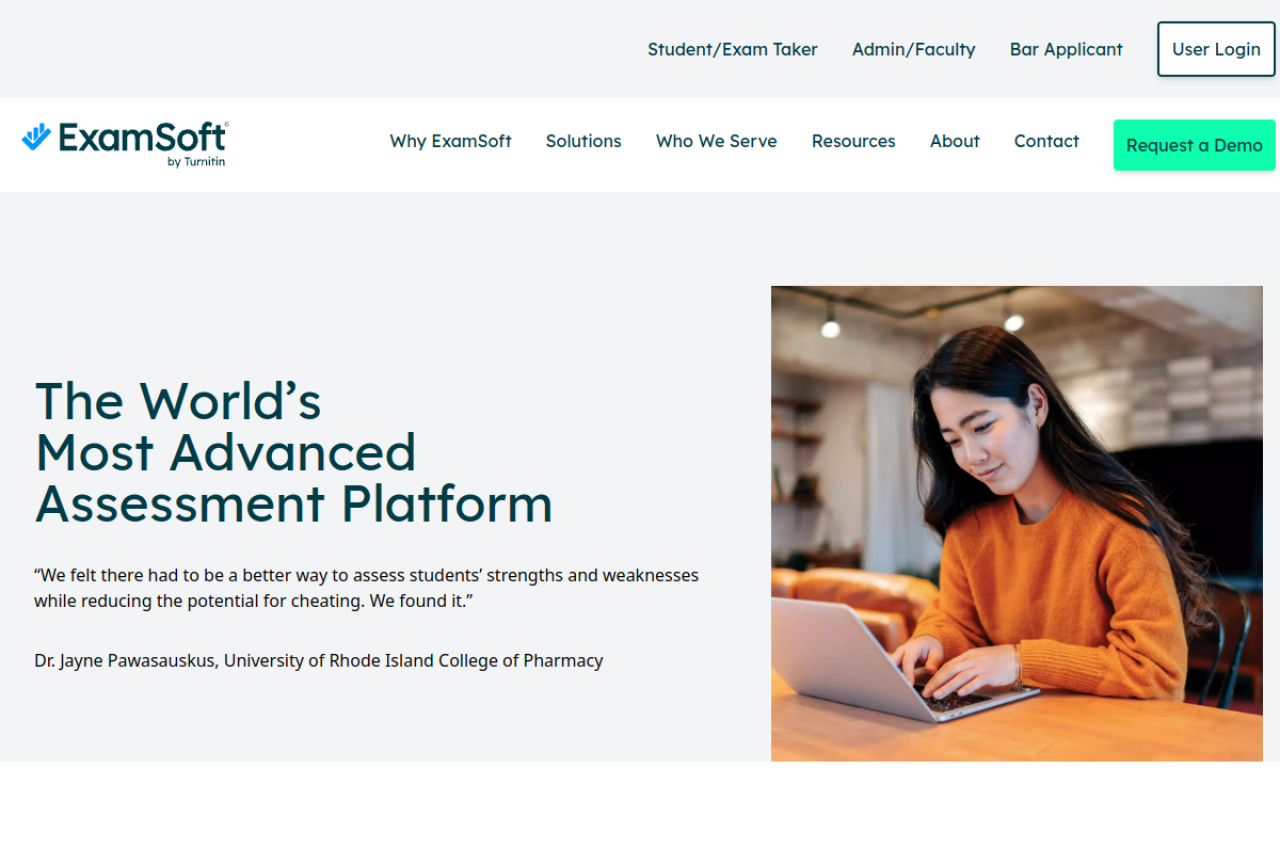Click the "Most Advanced Assessment Platform" headline
The height and width of the screenshot is (853, 1280).
(x=293, y=478)
